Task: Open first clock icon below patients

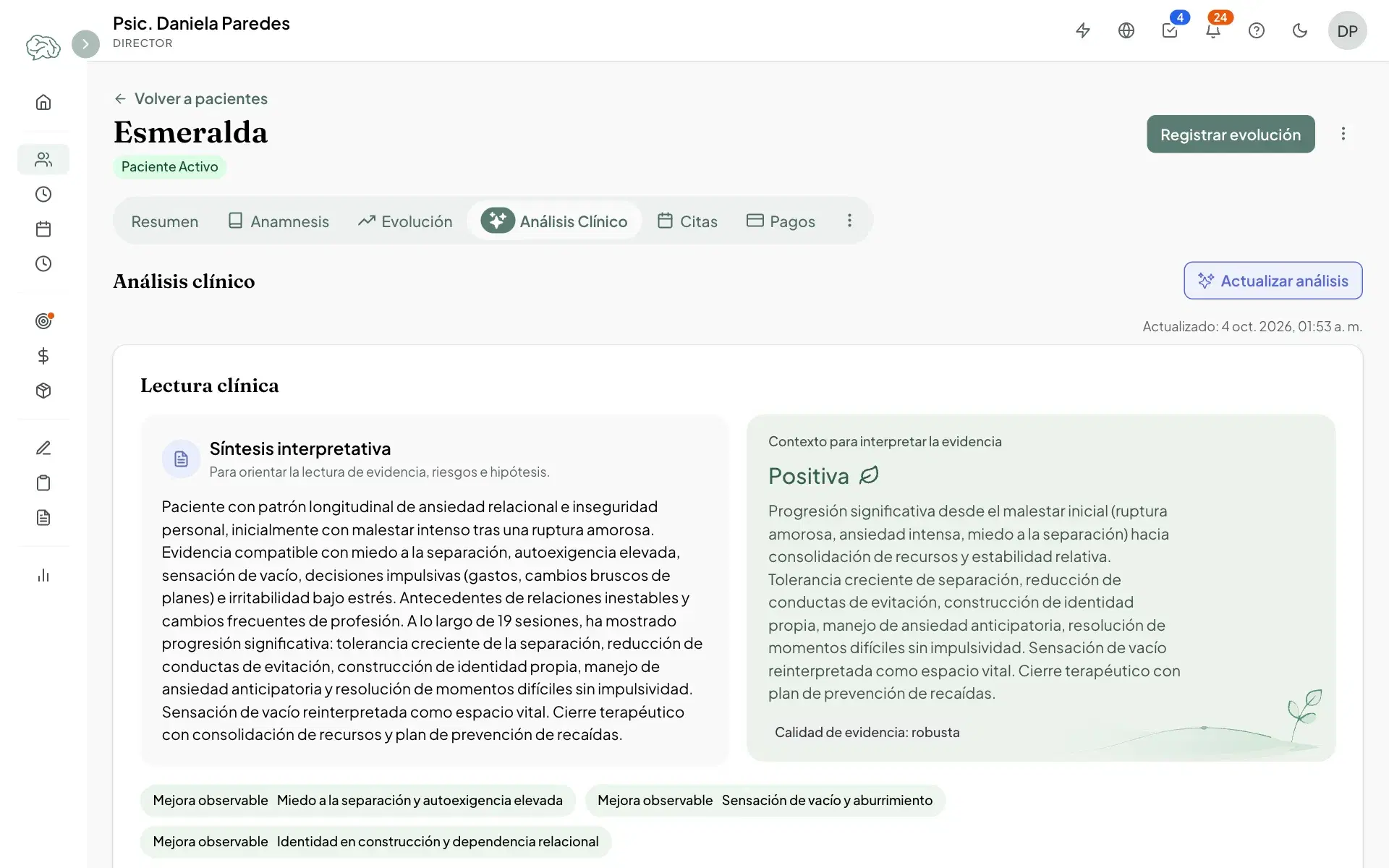Action: (x=43, y=194)
